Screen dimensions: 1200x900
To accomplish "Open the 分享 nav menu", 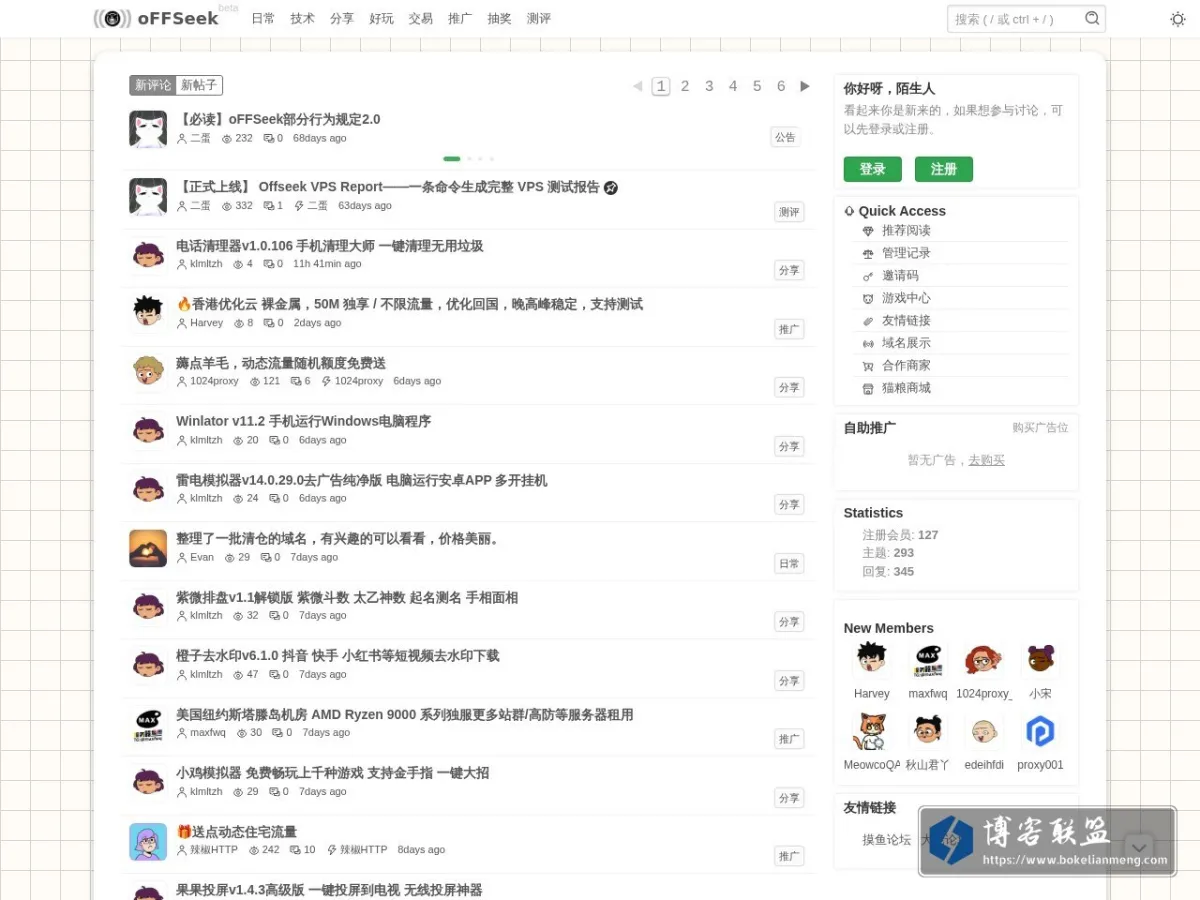I will click(342, 18).
